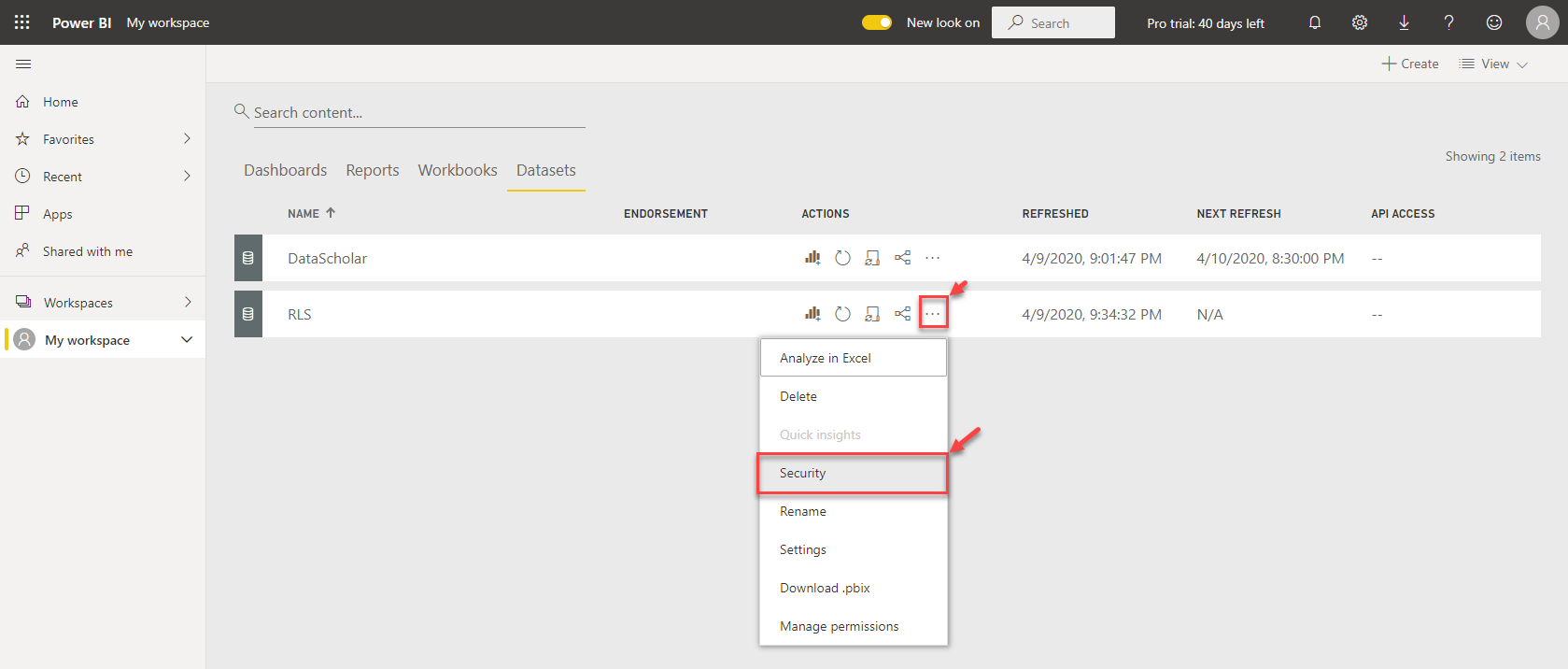1568x669 pixels.
Task: Click the DataScholar dataset row icon
Action: tap(248, 258)
